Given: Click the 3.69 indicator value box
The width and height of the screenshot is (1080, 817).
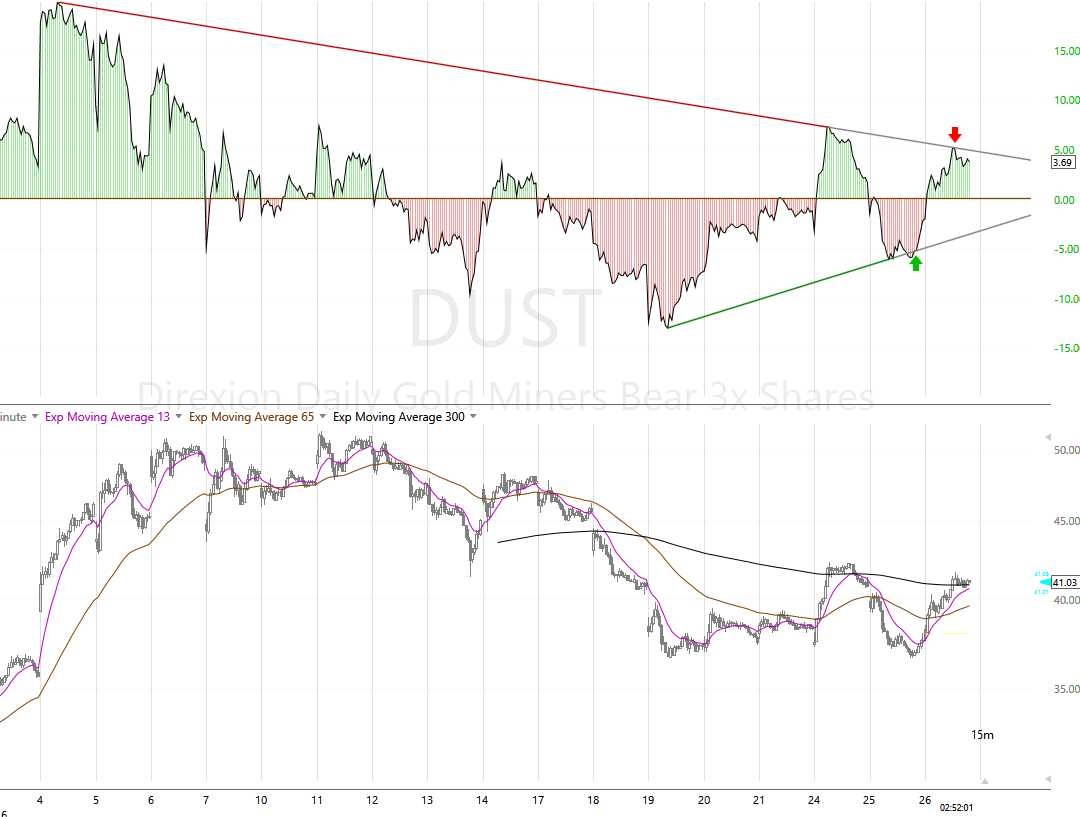Looking at the screenshot, I should (1064, 162).
